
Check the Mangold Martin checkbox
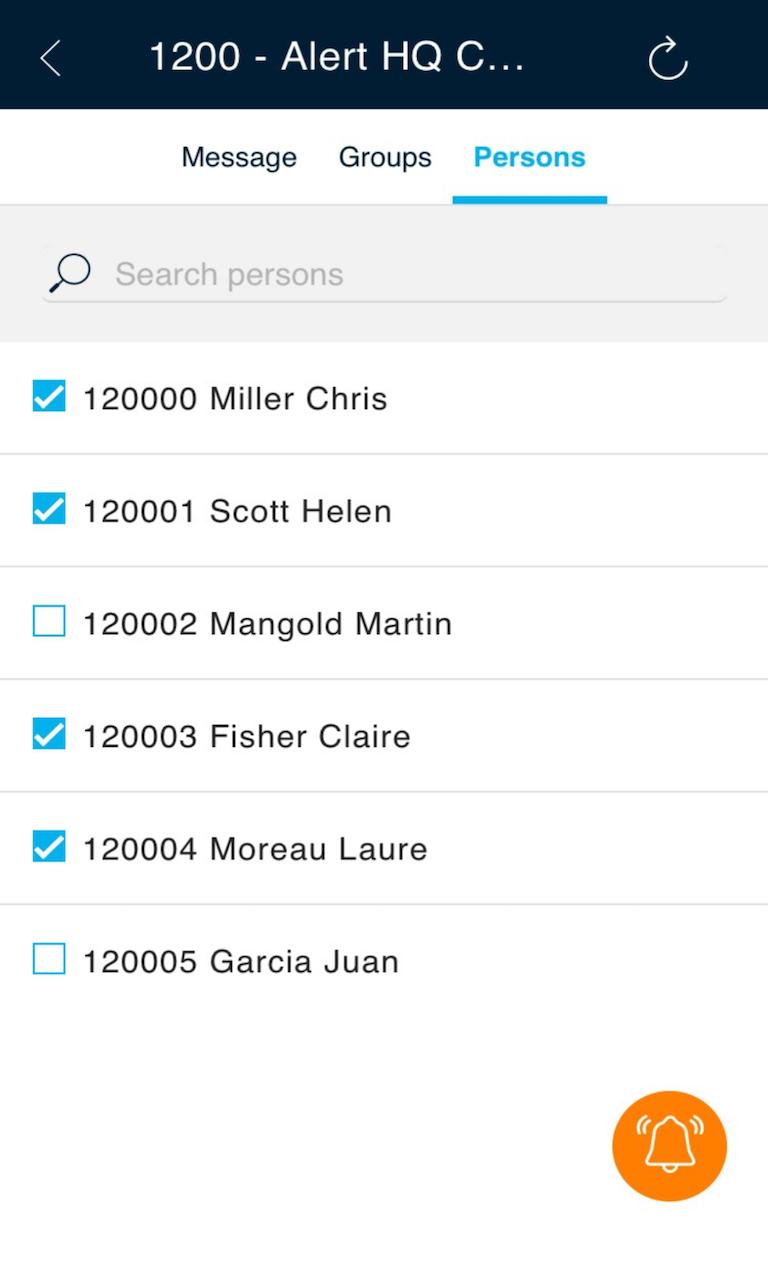[49, 622]
